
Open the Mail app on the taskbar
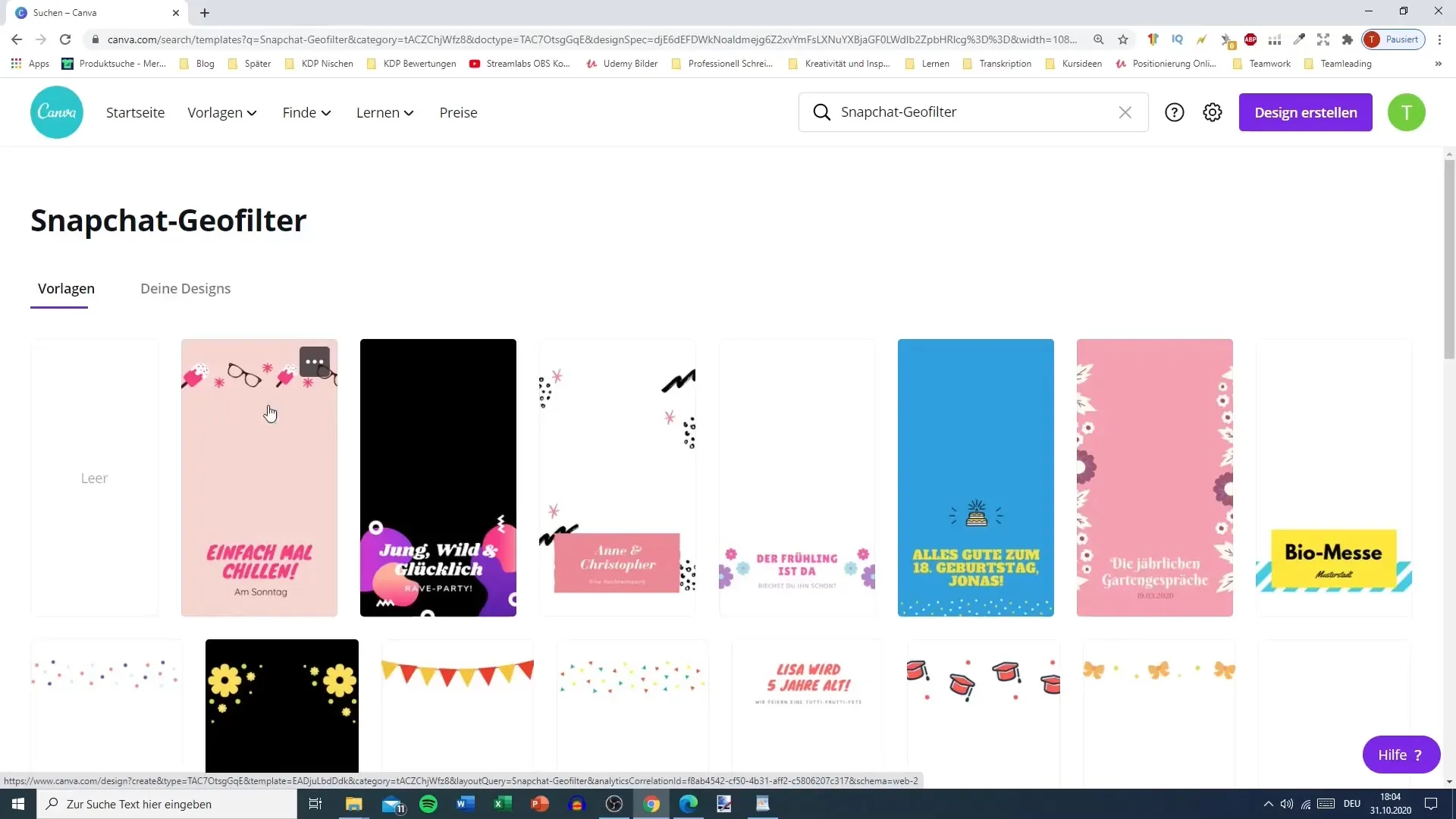pos(393,804)
